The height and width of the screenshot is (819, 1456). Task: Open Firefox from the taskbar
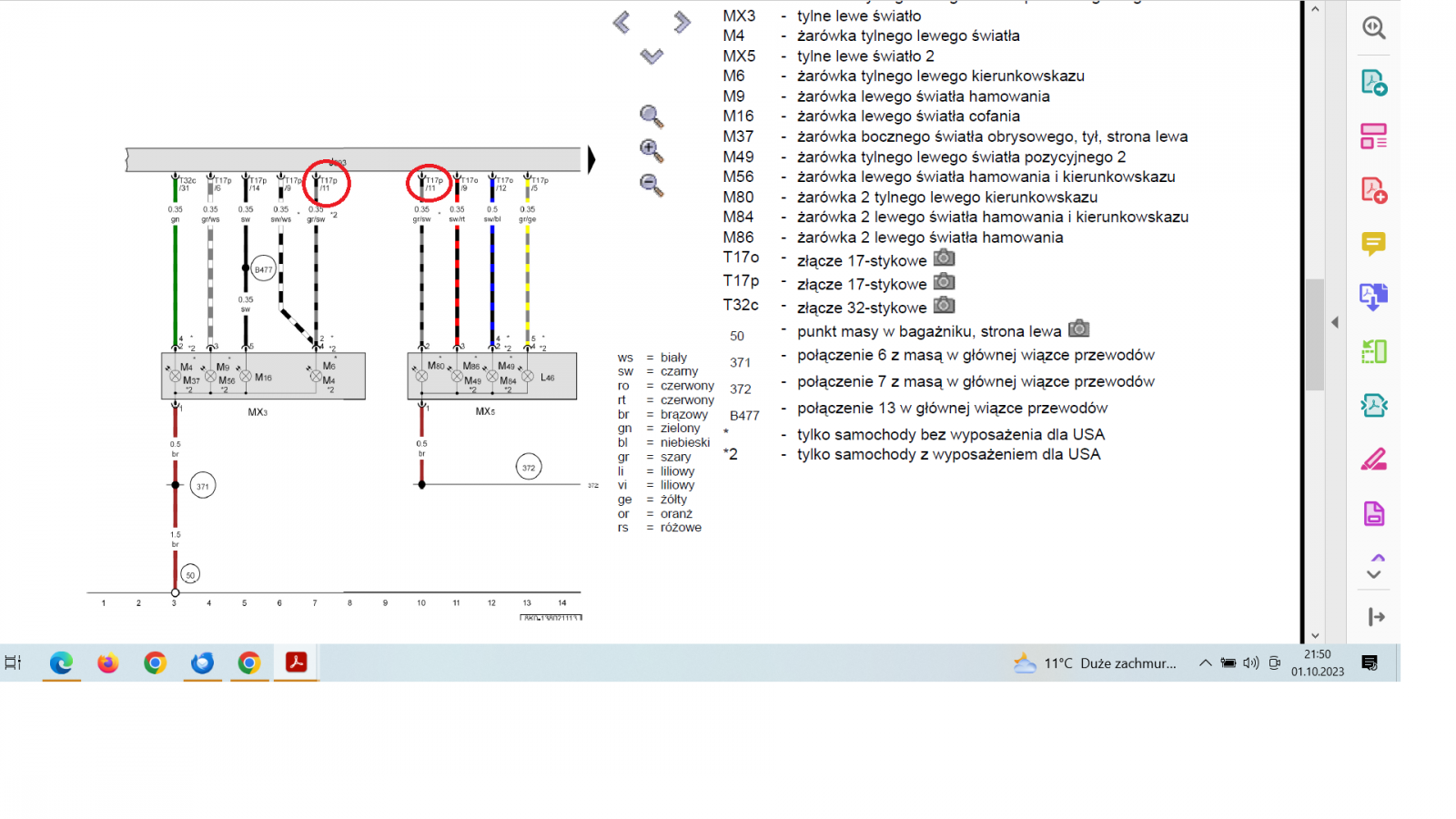click(x=108, y=662)
